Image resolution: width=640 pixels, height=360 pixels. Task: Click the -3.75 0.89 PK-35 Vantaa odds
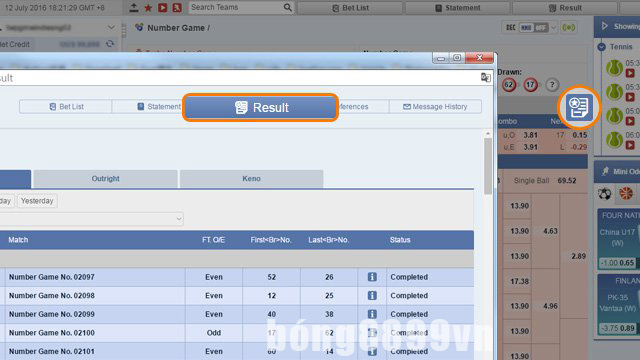coord(617,328)
